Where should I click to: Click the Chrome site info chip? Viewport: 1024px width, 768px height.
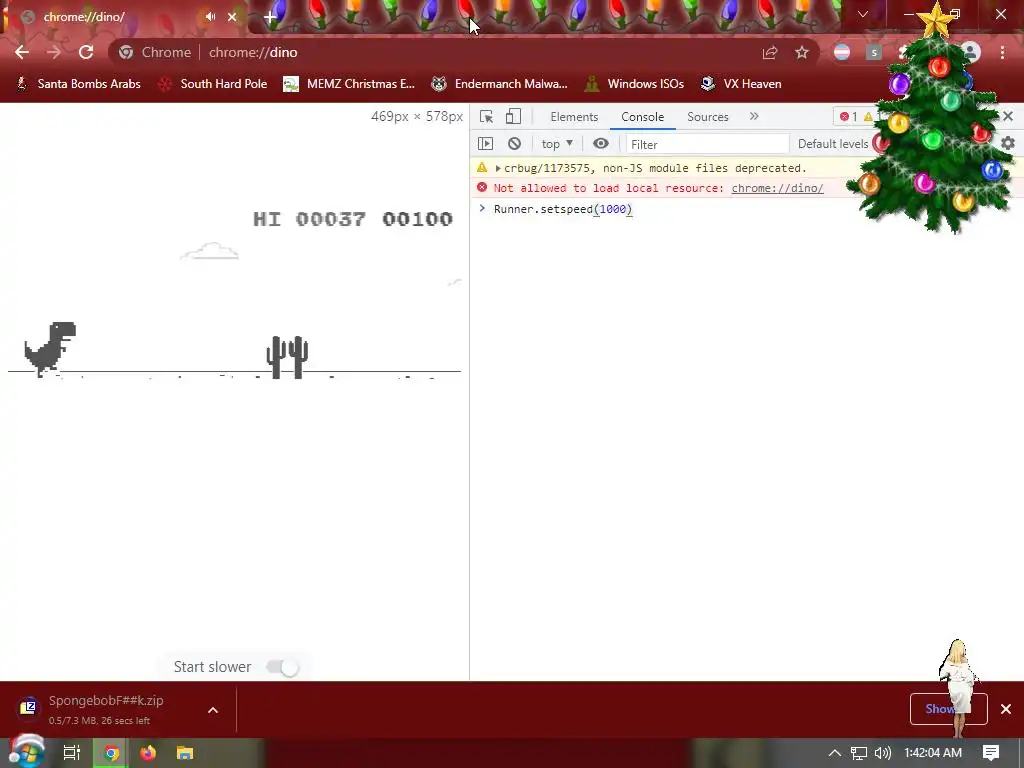pos(155,52)
